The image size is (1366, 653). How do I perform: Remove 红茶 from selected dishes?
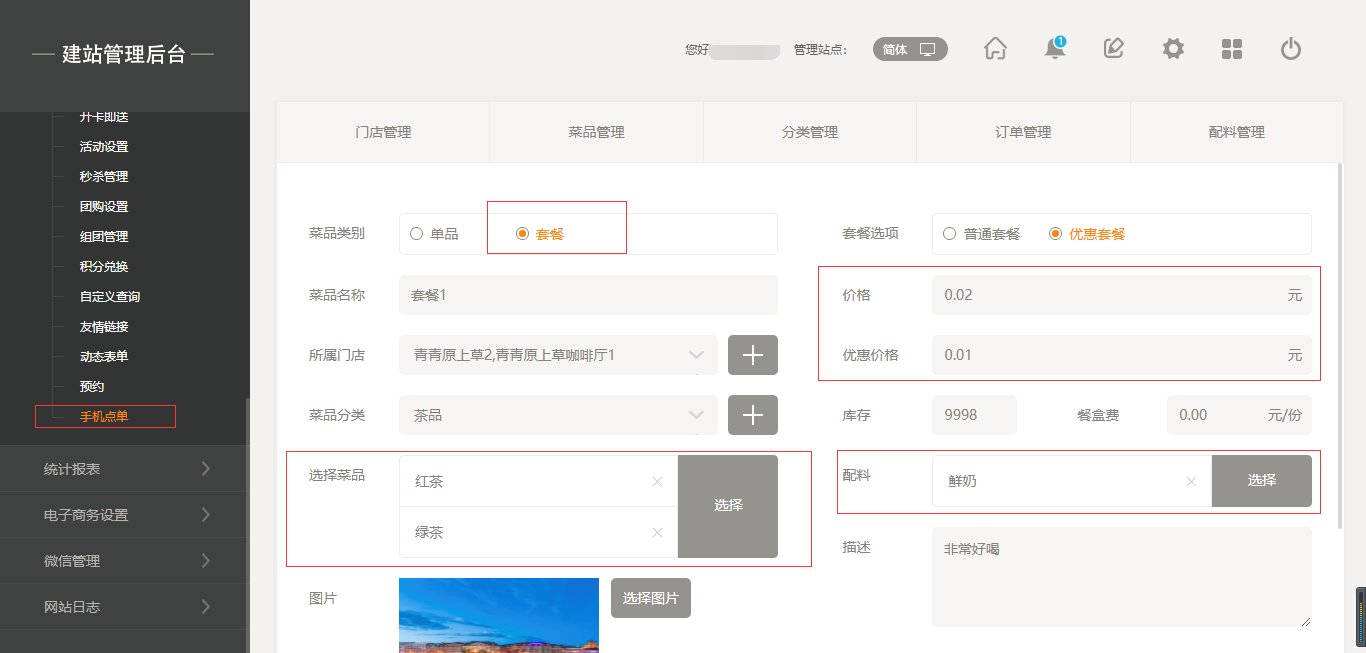pos(657,482)
